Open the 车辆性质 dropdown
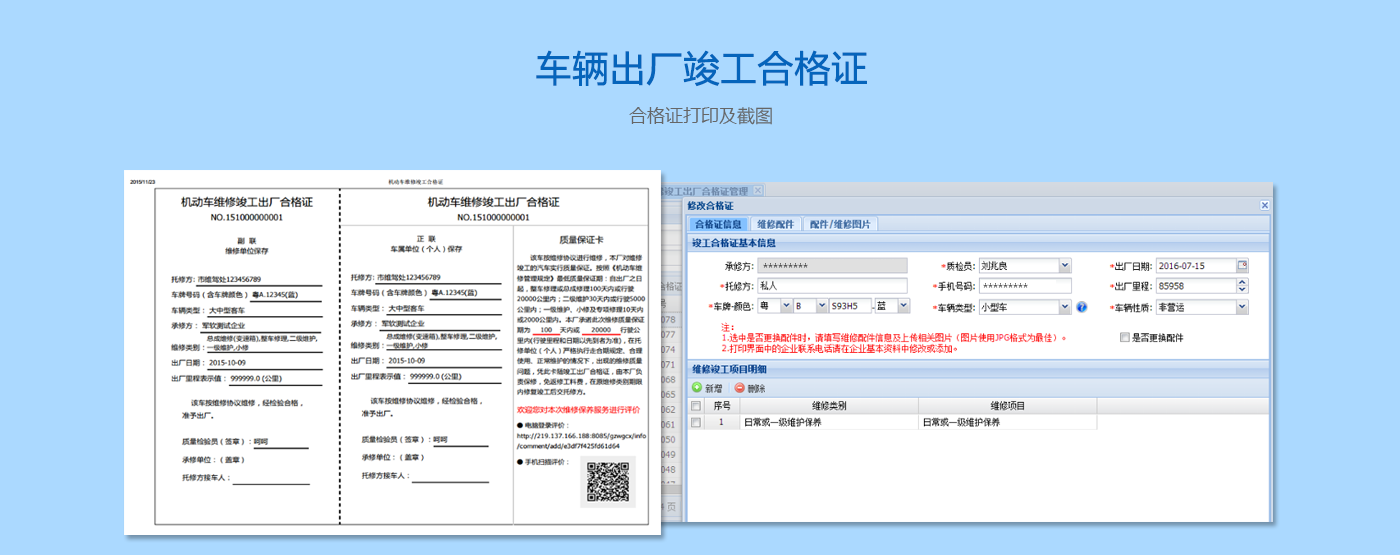Screen dimensions: 1400x555 [x=1242, y=307]
